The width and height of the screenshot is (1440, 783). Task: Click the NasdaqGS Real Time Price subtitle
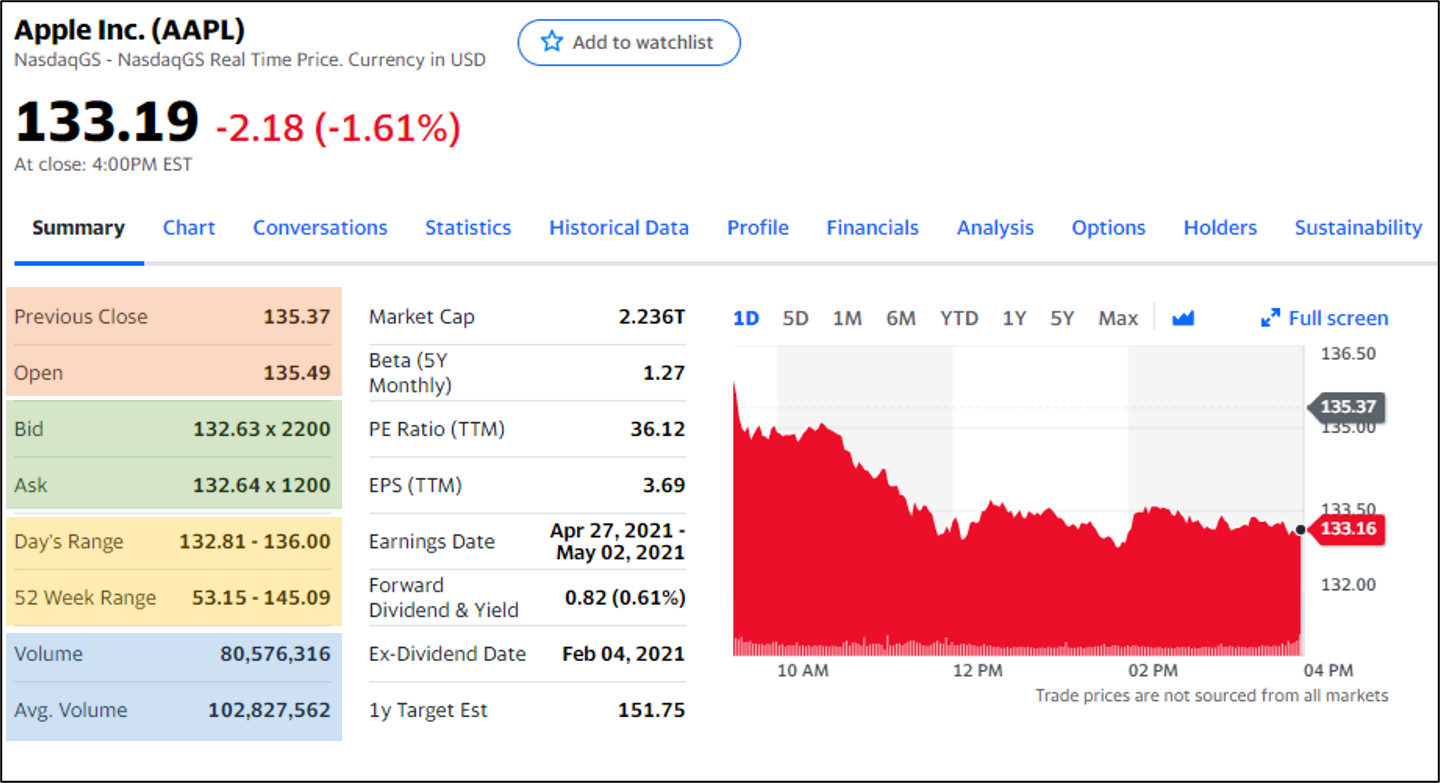point(250,59)
